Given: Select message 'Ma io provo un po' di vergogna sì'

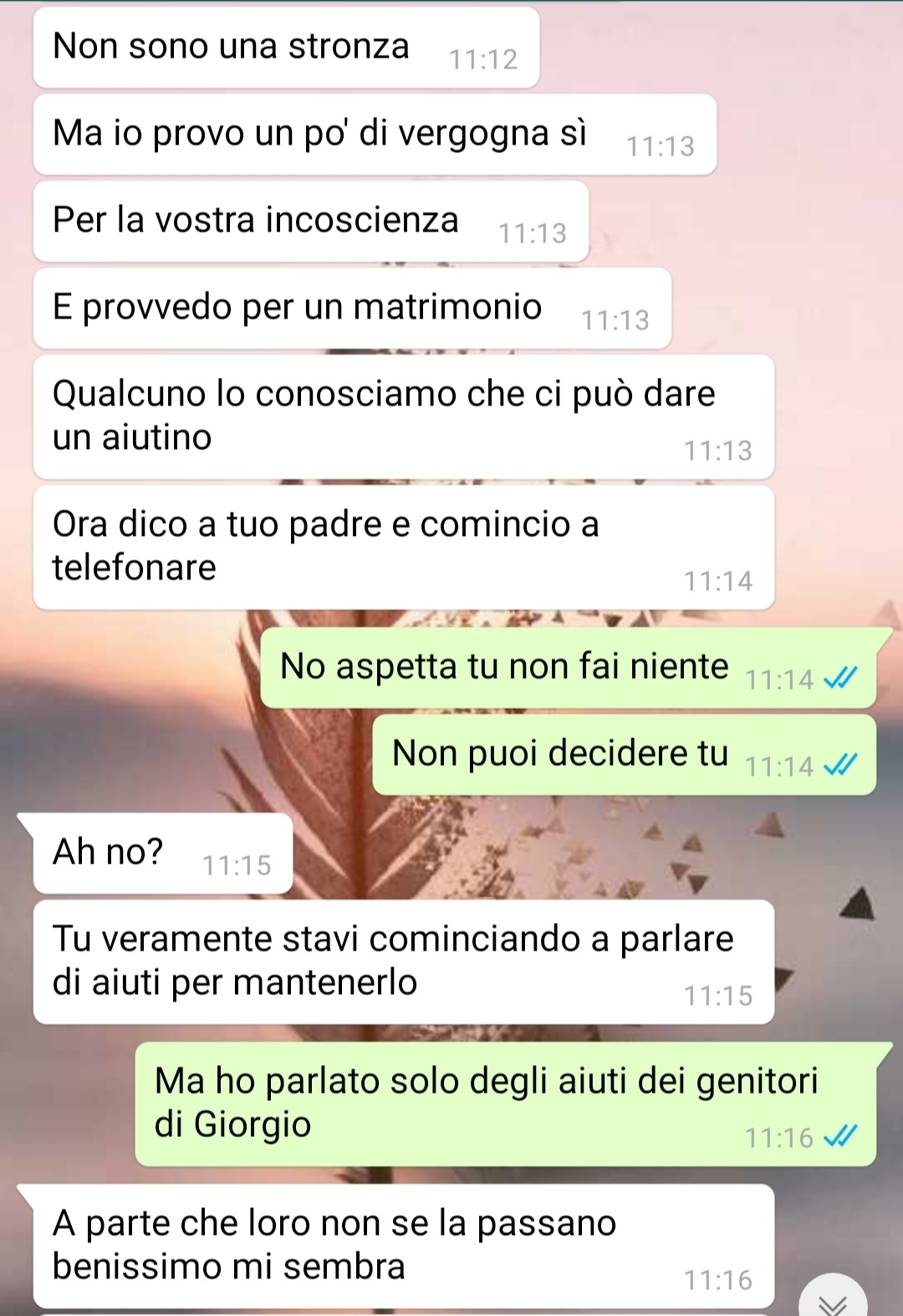Looking at the screenshot, I should pos(375,134).
